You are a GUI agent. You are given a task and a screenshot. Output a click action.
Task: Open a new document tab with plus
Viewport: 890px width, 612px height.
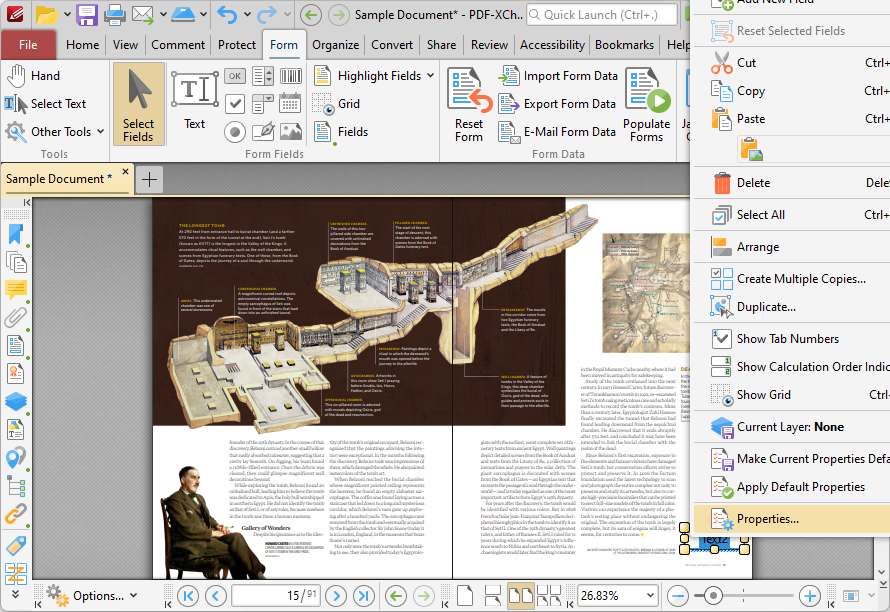pyautogui.click(x=149, y=179)
